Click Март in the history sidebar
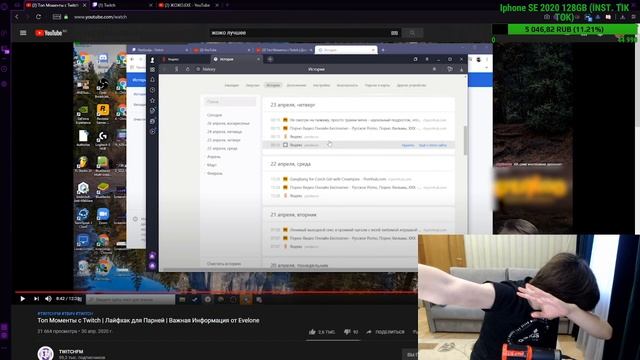Image resolution: width=640 pixels, height=360 pixels. [x=211, y=165]
